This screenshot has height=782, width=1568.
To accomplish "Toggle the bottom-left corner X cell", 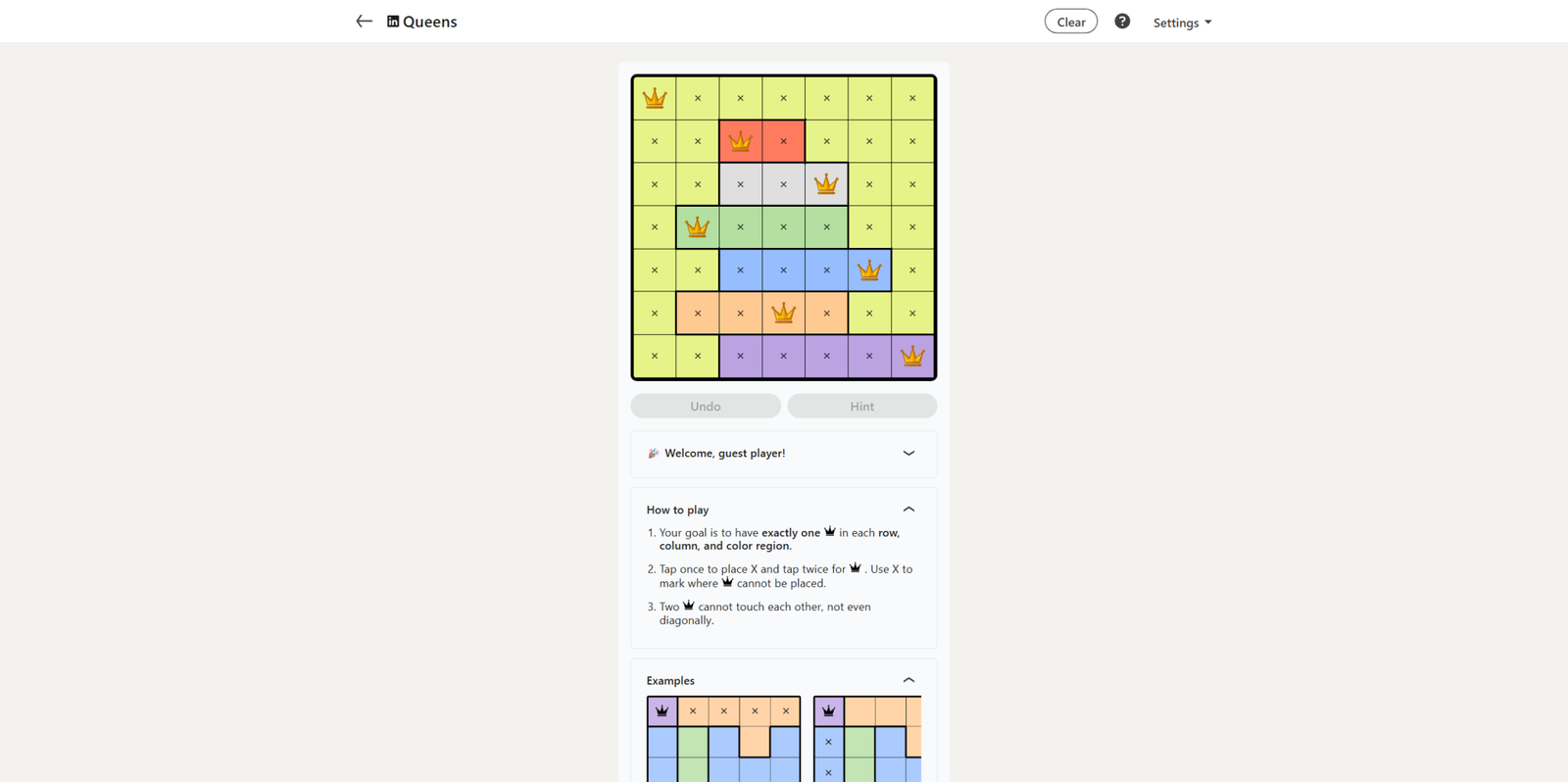I will click(655, 356).
